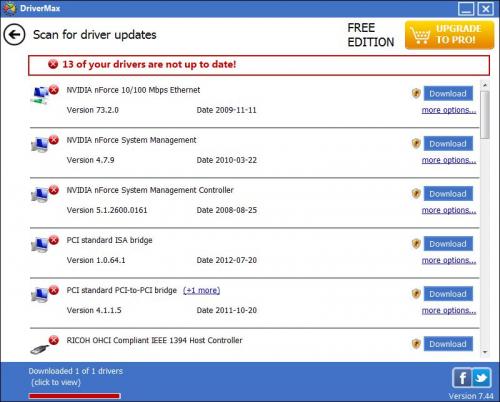Click the Upgrade to Pro cart button

tap(449, 35)
